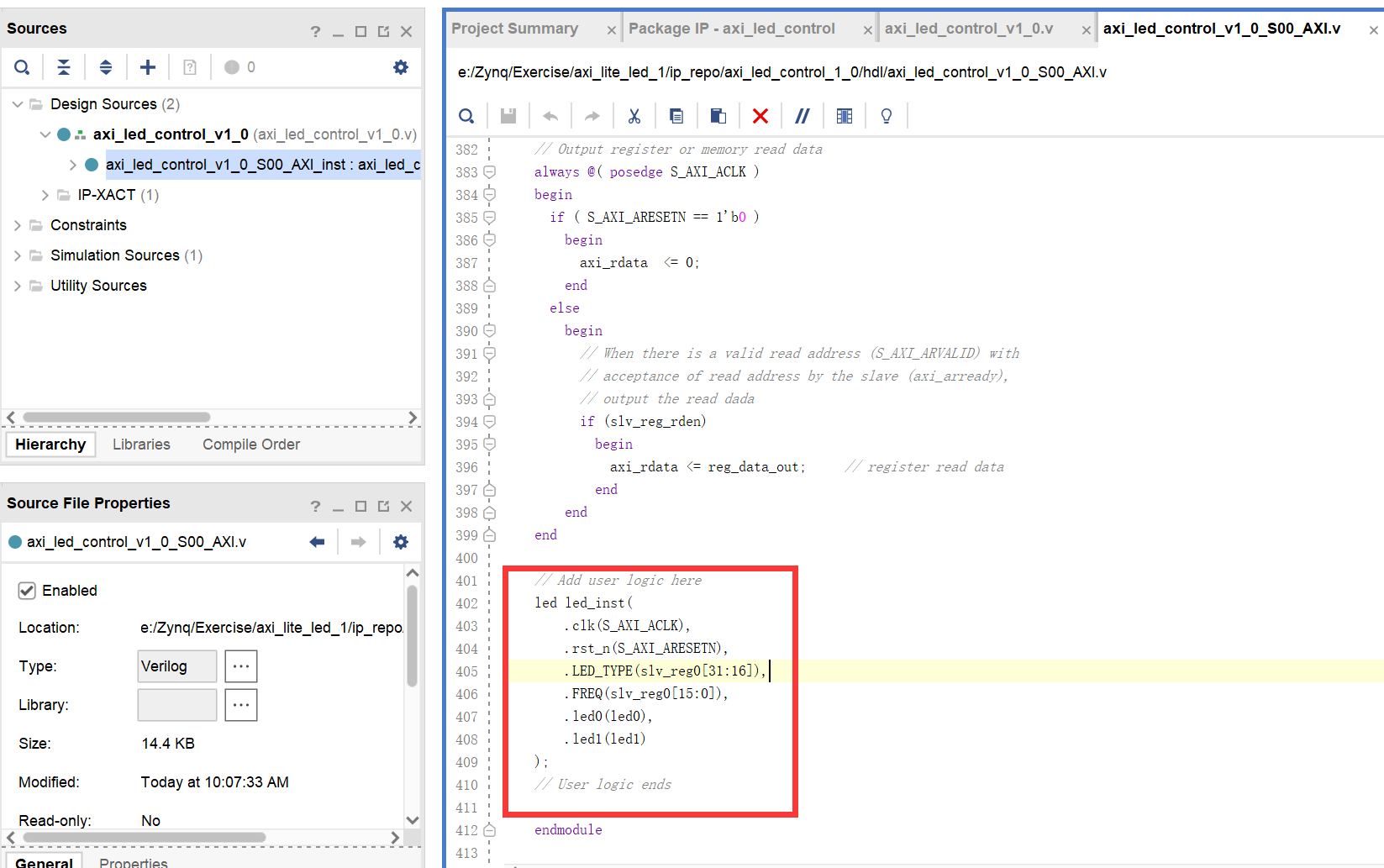Collapse code fold at line 394
Image resolution: width=1384 pixels, height=868 pixels.
[489, 421]
